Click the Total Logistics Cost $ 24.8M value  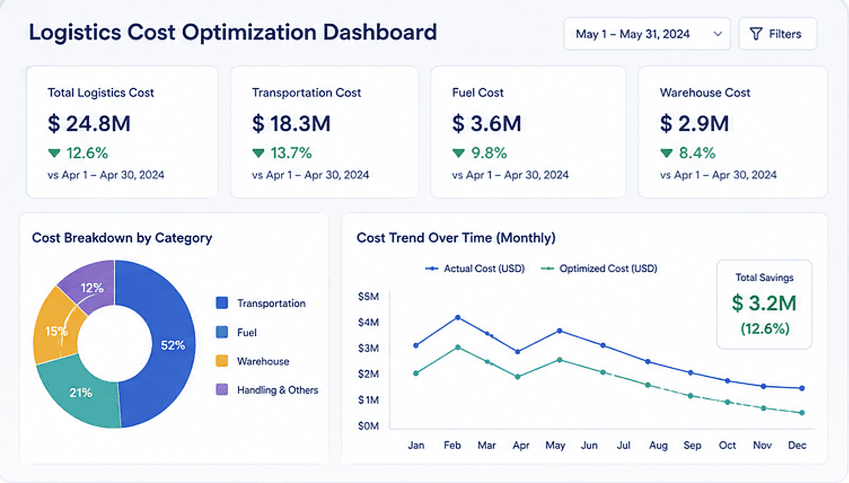coord(89,123)
